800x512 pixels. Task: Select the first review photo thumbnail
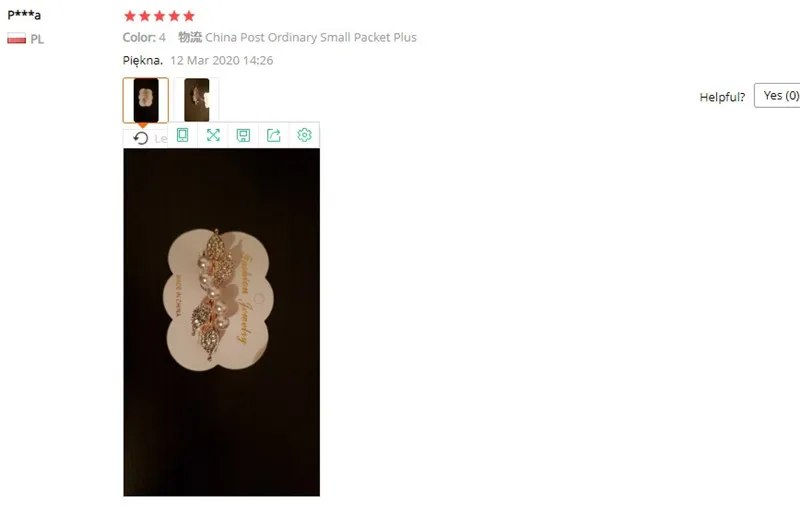pos(145,100)
